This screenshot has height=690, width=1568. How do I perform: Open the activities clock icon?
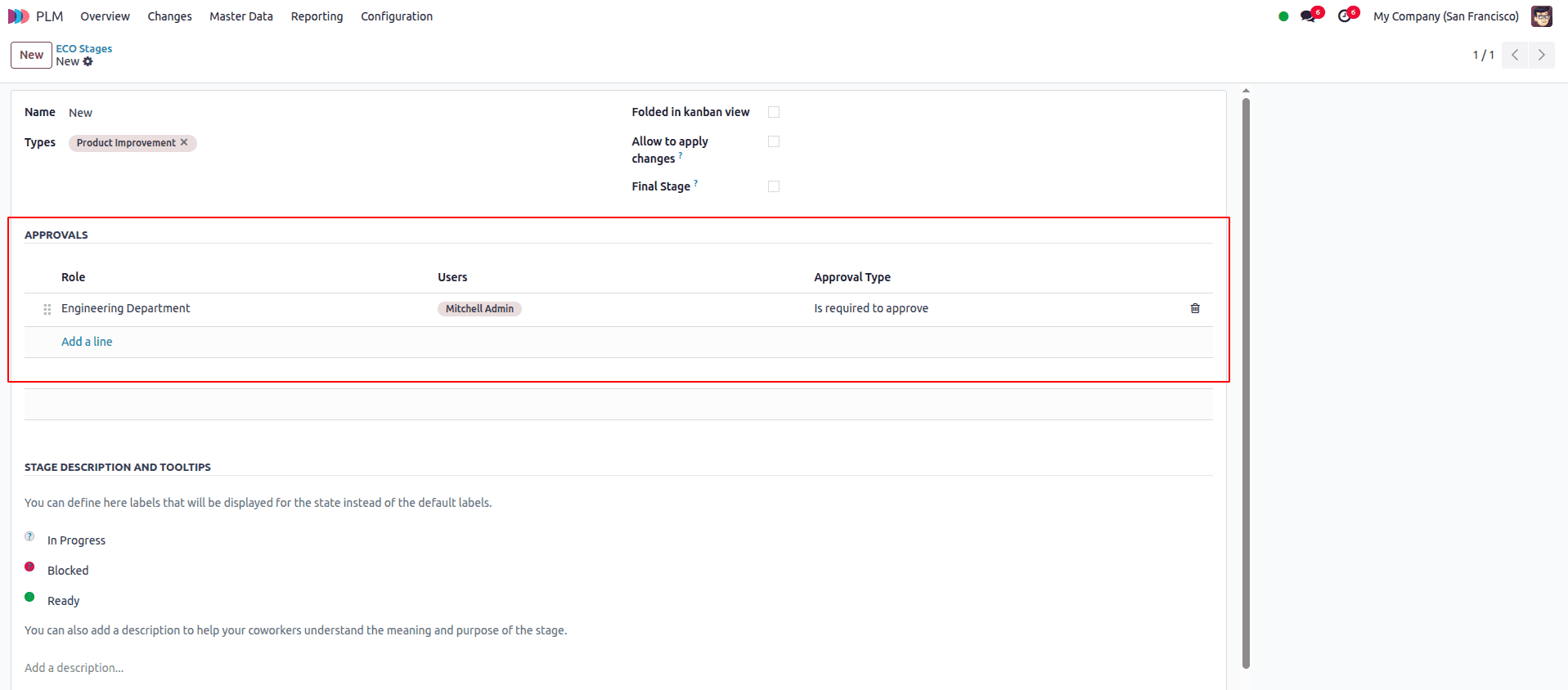(1344, 16)
